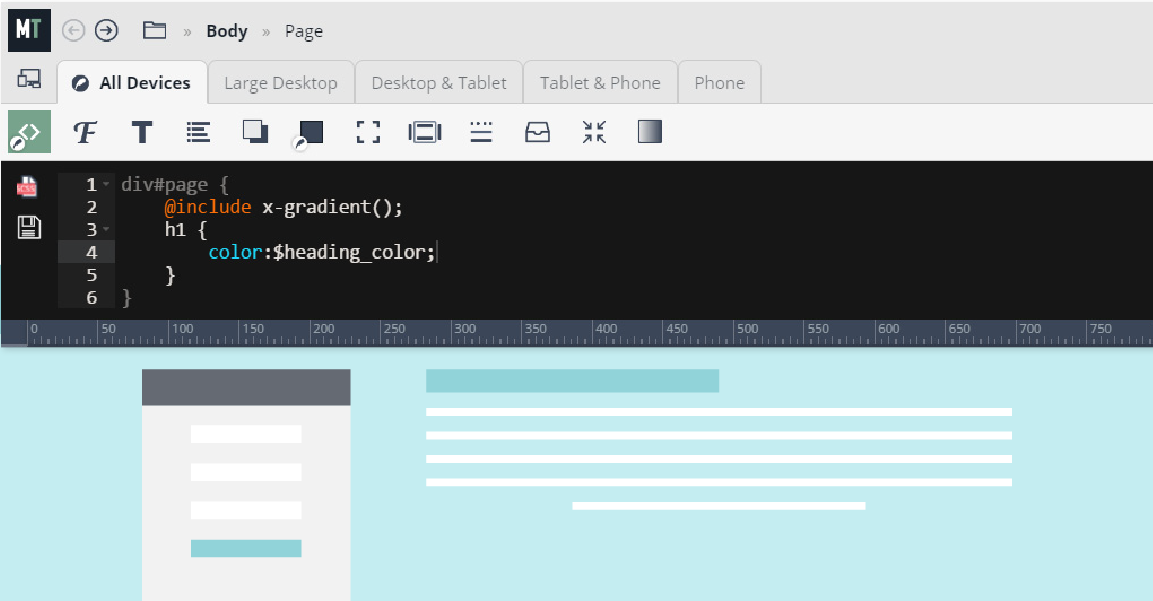
Task: Collapse code fold arrow on line 1
Action: pos(107,184)
